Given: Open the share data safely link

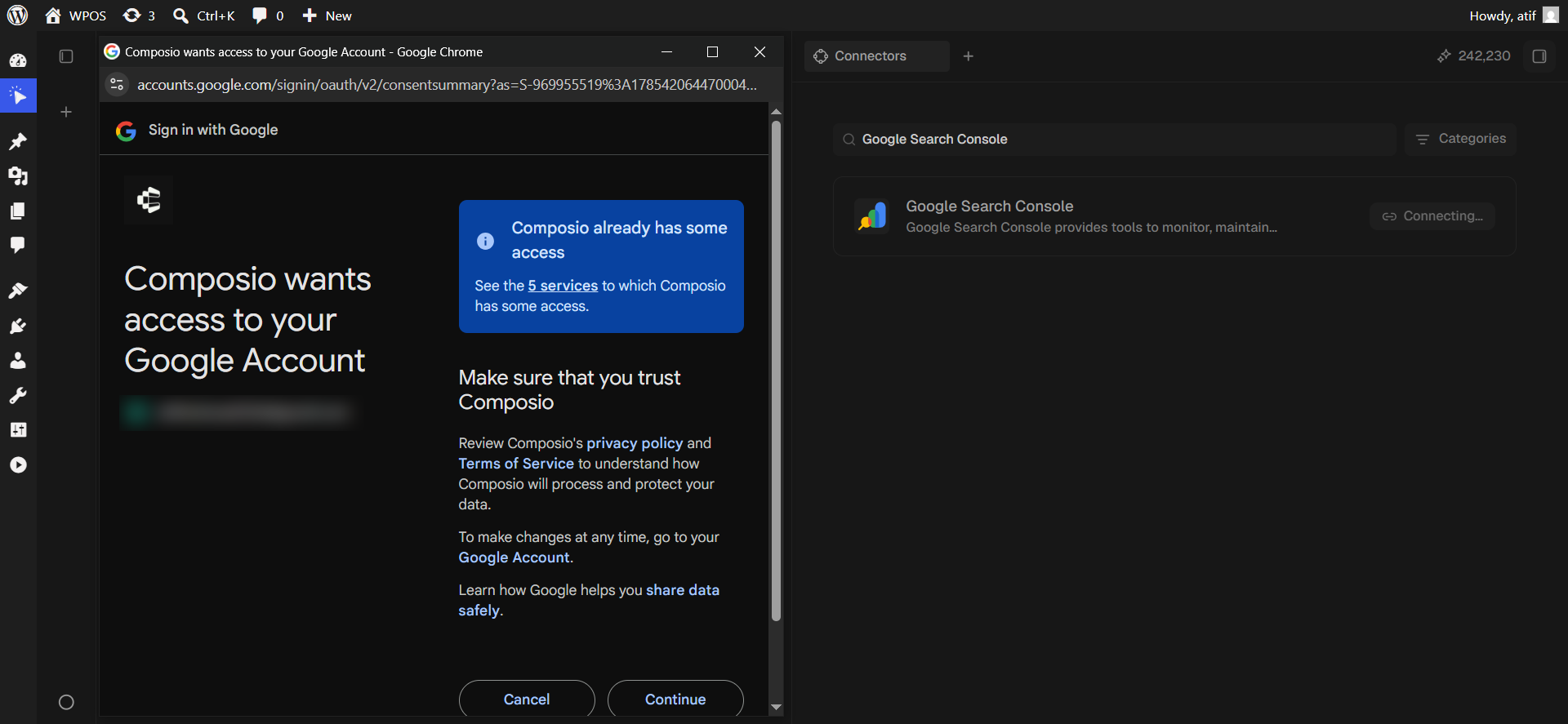Looking at the screenshot, I should (x=589, y=600).
